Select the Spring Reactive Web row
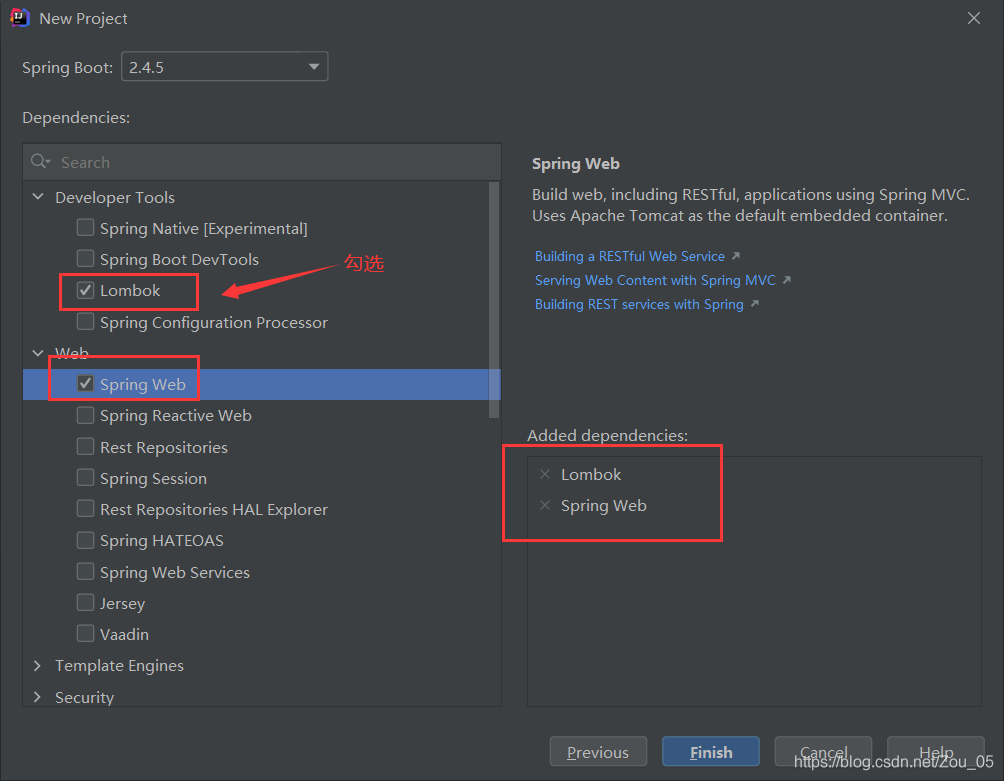 pyautogui.click(x=262, y=415)
